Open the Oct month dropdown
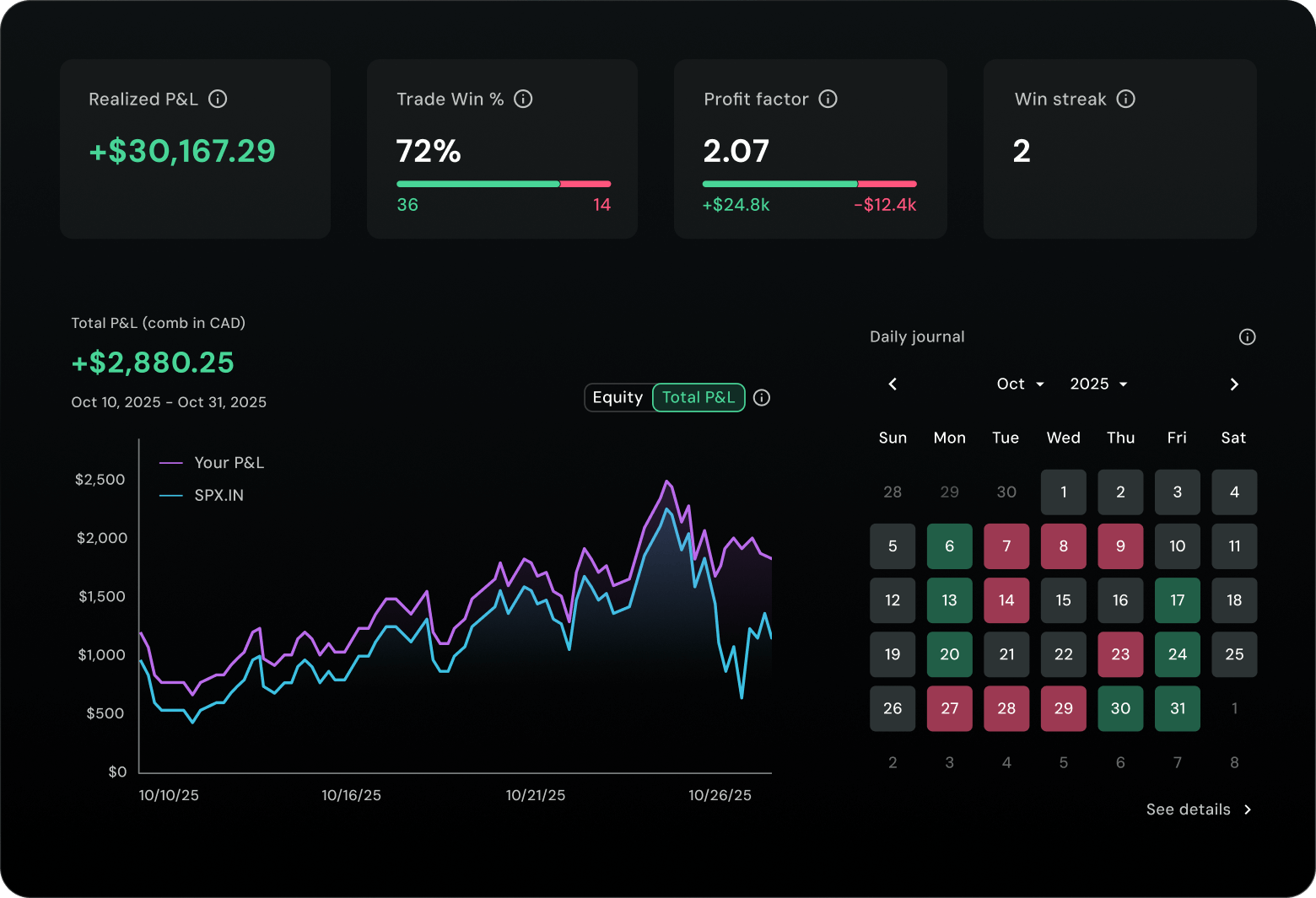The image size is (1316, 898). tap(1019, 384)
